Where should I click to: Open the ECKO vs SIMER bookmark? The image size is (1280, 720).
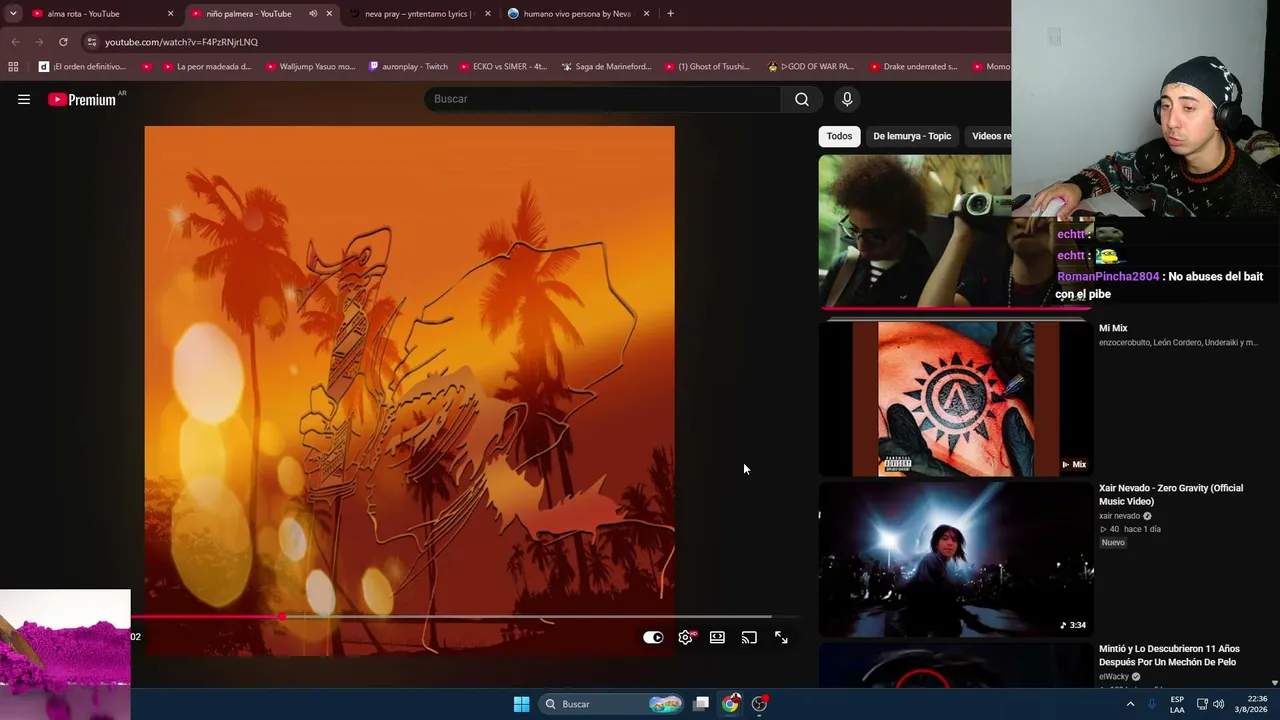(504, 67)
